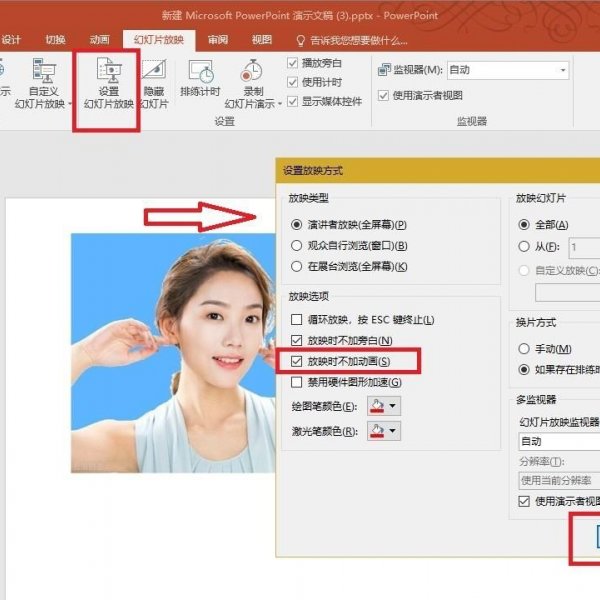Select 观众自行浏览(窗口) radio button

pyautogui.click(x=296, y=246)
